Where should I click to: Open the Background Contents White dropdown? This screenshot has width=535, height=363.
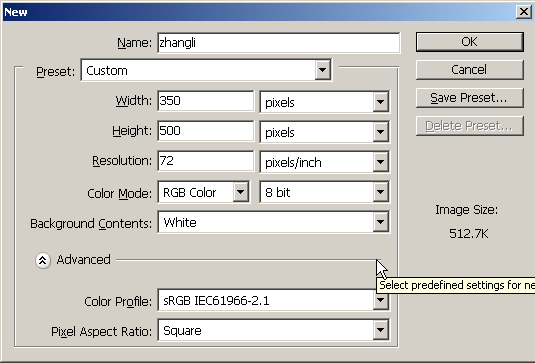274,222
